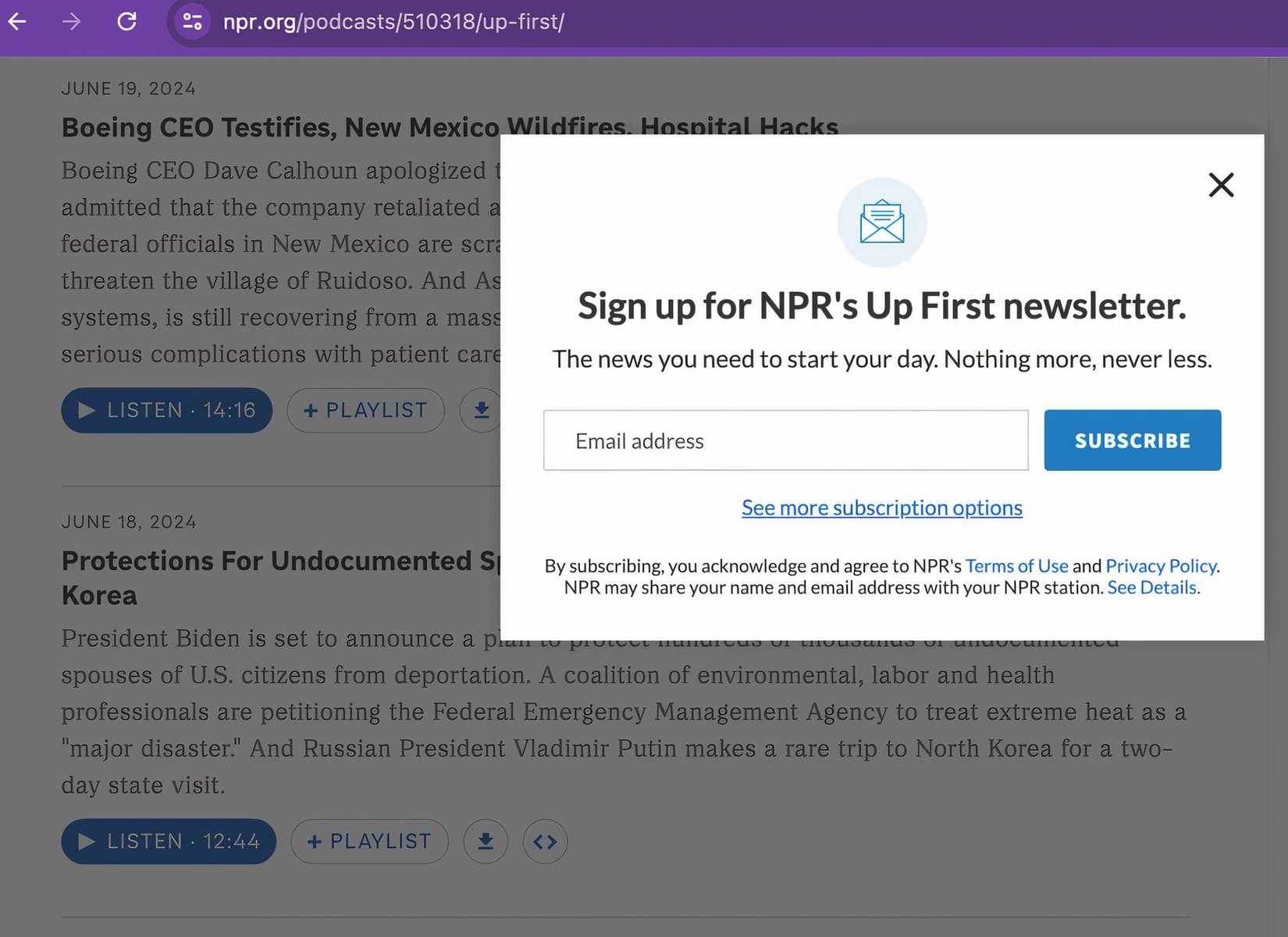The height and width of the screenshot is (937, 1288).
Task: Dismiss the Up First newsletter popup
Action: tap(1221, 185)
